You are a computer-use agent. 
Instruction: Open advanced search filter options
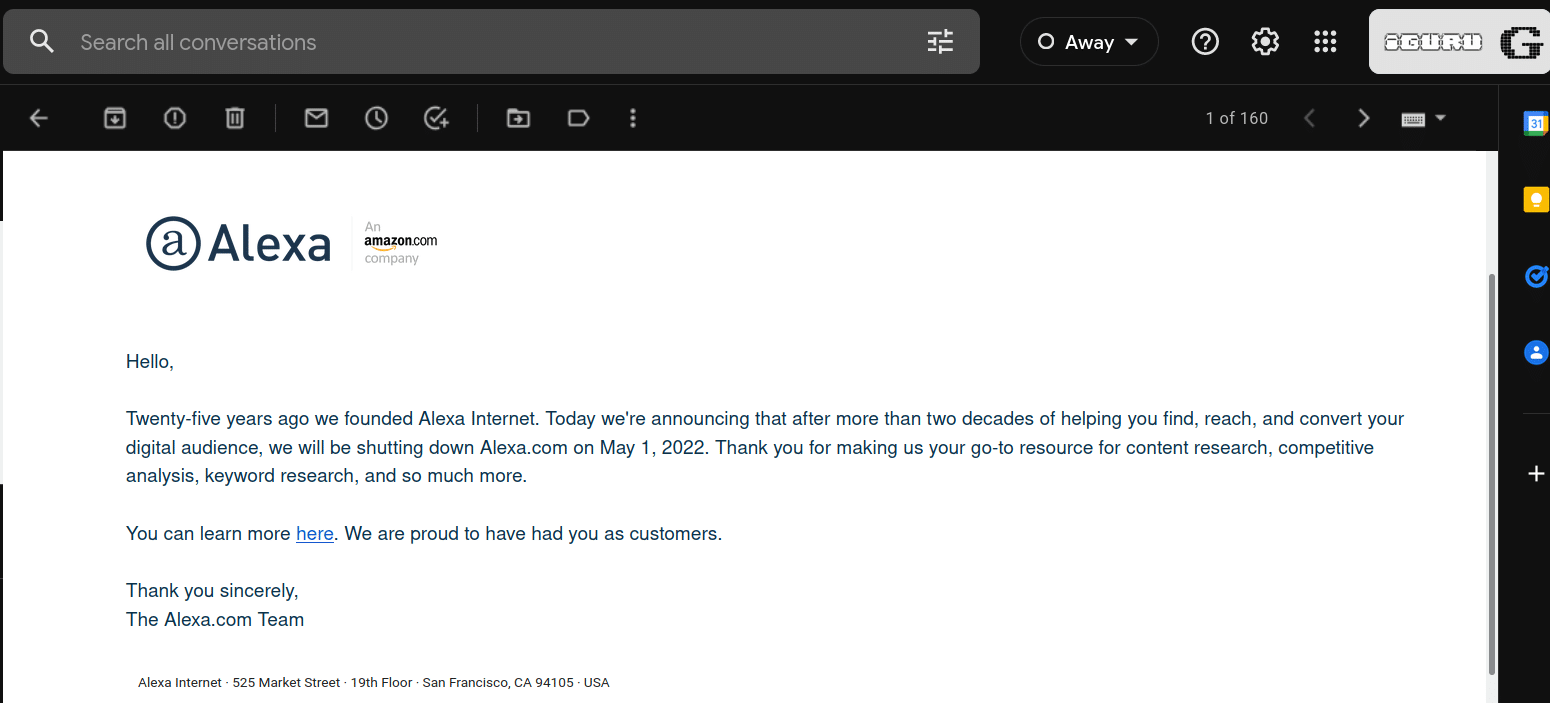939,41
